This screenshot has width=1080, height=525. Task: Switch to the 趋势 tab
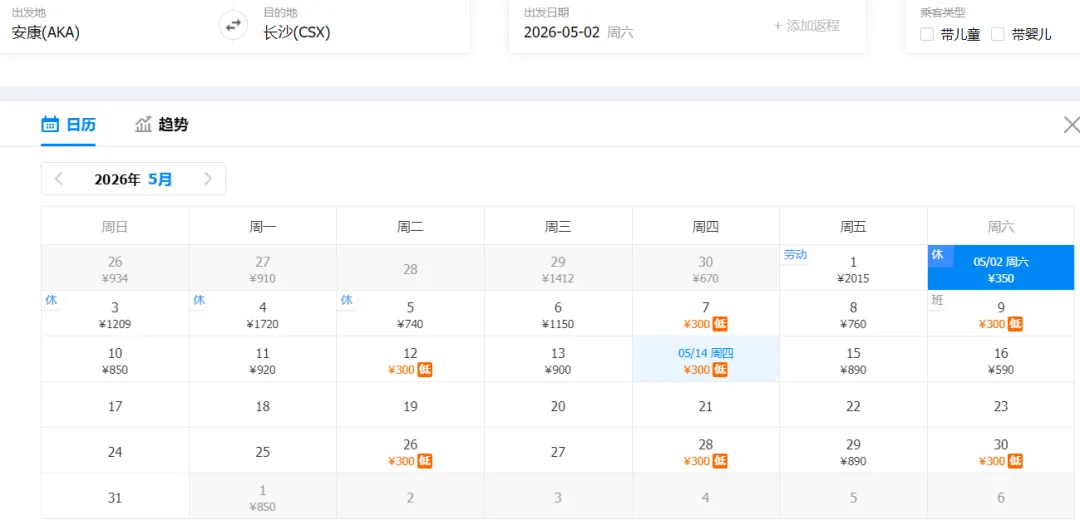(173, 125)
